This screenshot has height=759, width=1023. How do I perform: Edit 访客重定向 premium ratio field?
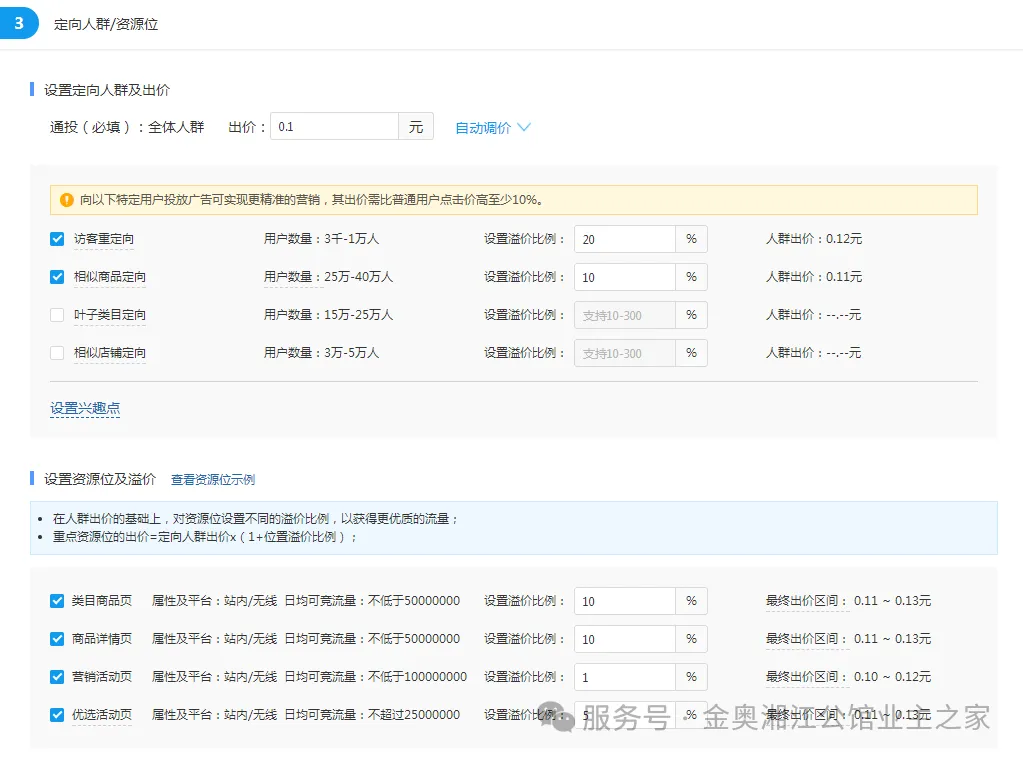coord(624,239)
